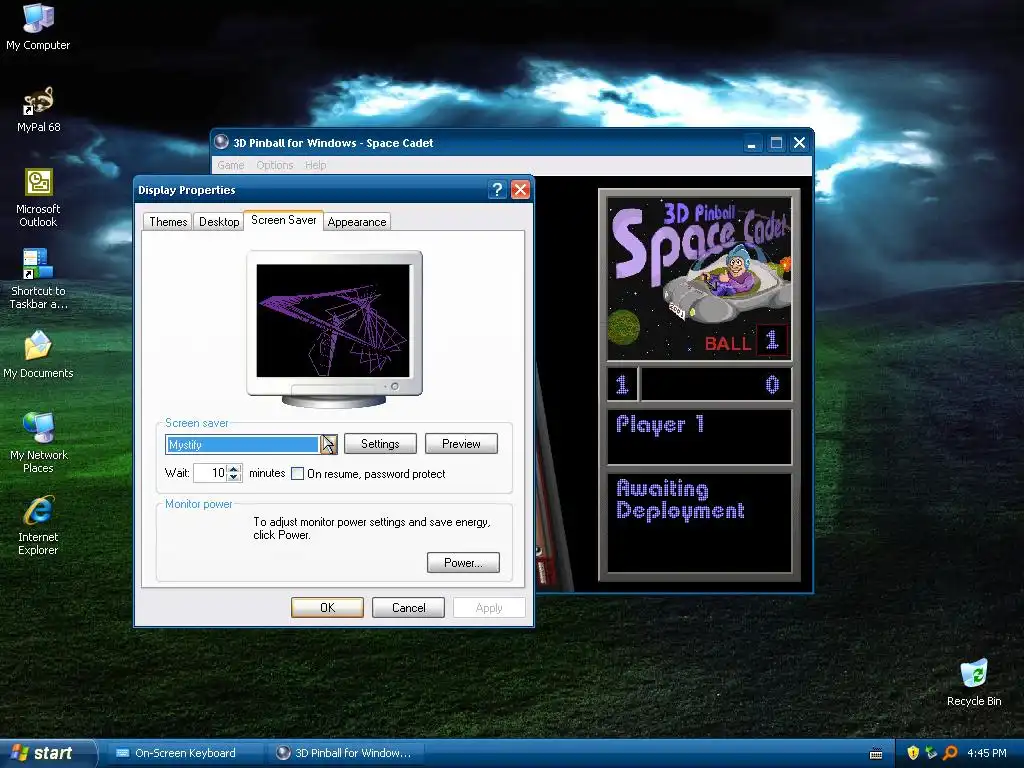The height and width of the screenshot is (768, 1024).
Task: Expand the Mystify screen saver dropdown
Action: 328,444
